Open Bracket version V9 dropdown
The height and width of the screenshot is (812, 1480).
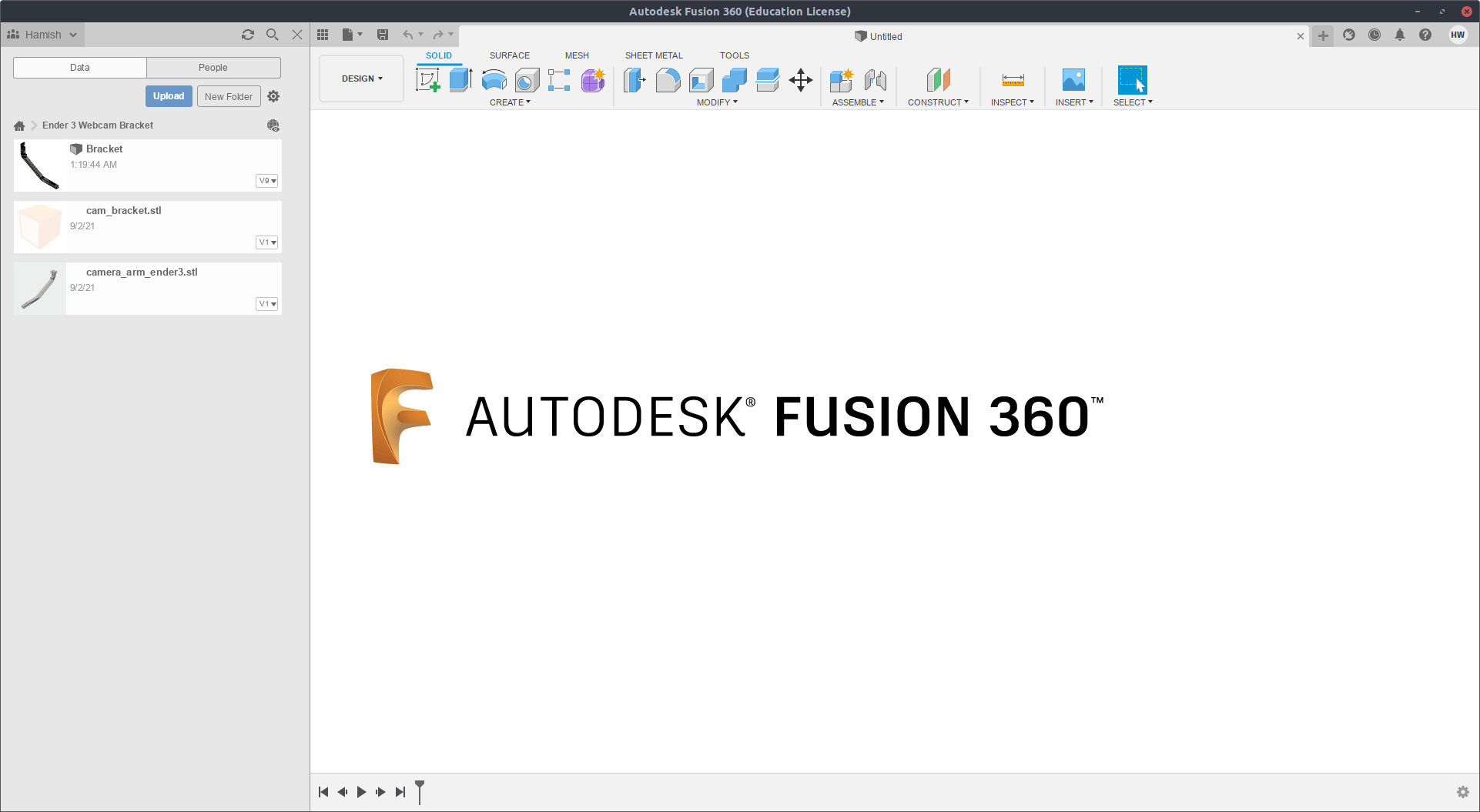pos(266,181)
